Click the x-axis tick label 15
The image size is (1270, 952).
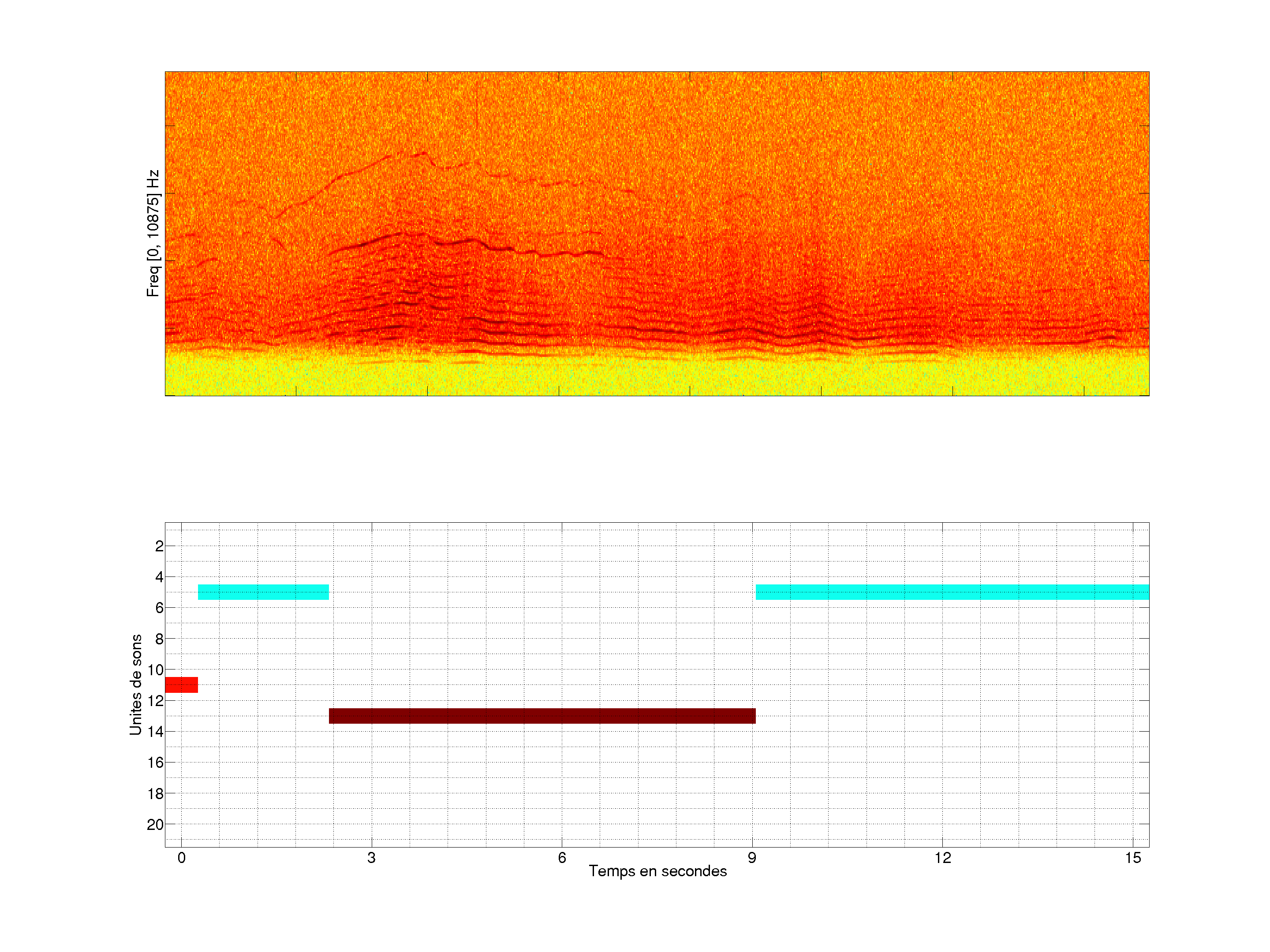click(x=1132, y=858)
